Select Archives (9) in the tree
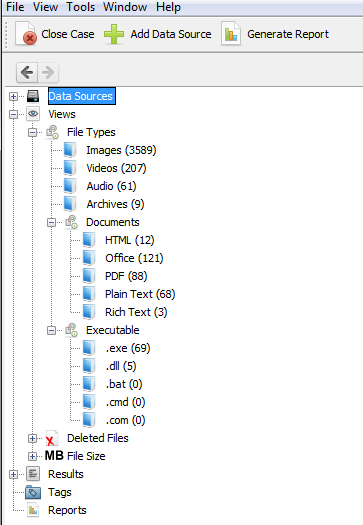This screenshot has width=363, height=525. click(x=115, y=204)
